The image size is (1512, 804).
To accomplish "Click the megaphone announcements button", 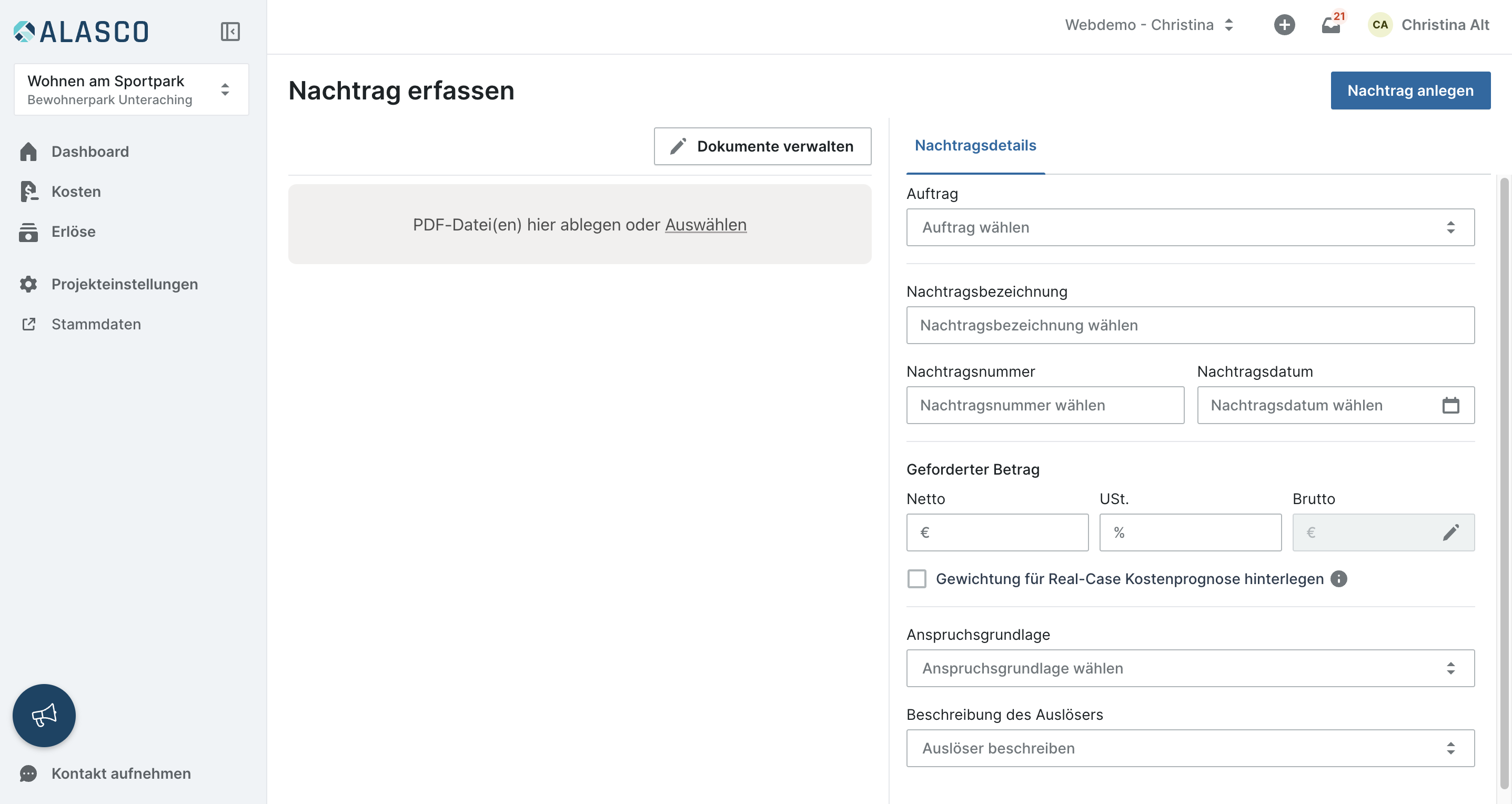I will point(44,715).
